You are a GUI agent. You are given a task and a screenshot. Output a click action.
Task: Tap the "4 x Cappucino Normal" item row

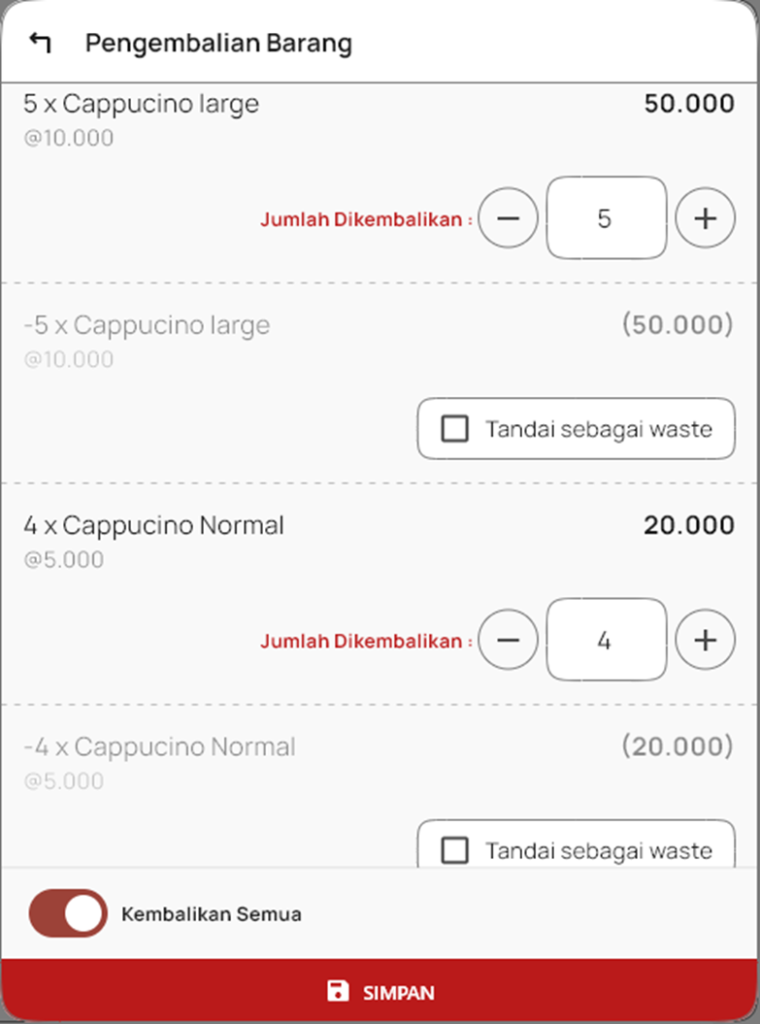coord(154,525)
